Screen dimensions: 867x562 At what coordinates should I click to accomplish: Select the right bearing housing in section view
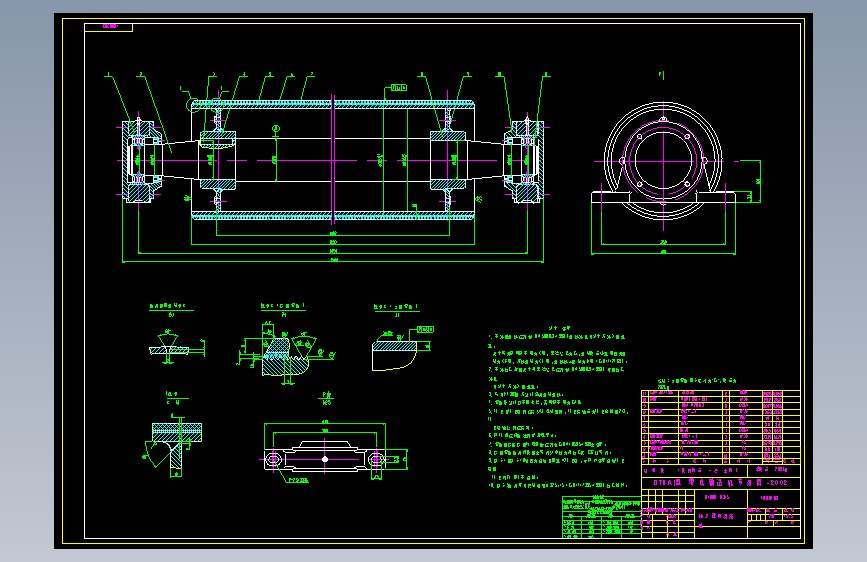click(x=525, y=160)
